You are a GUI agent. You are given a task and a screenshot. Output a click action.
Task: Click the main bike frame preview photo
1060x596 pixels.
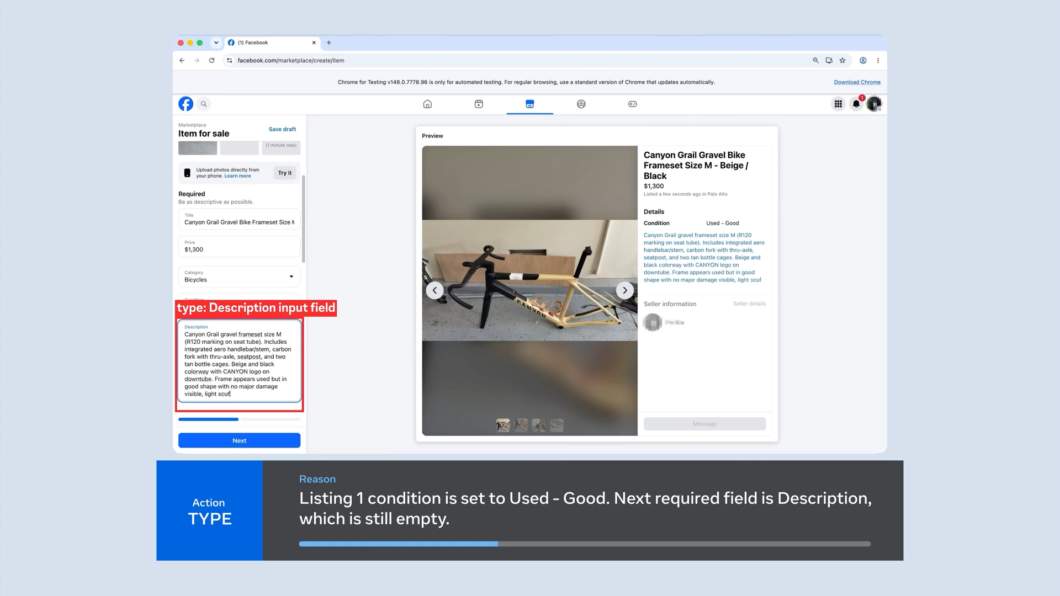click(530, 280)
